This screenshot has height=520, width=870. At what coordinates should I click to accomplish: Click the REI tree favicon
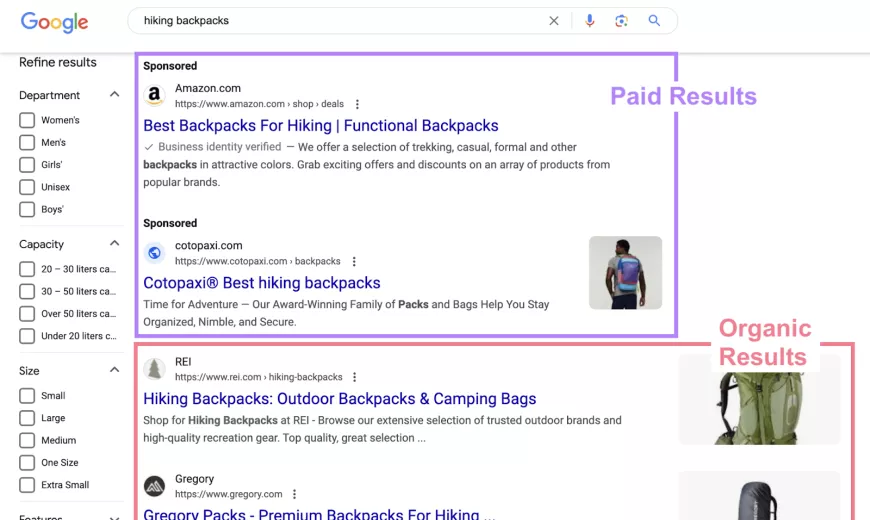pyautogui.click(x=154, y=368)
